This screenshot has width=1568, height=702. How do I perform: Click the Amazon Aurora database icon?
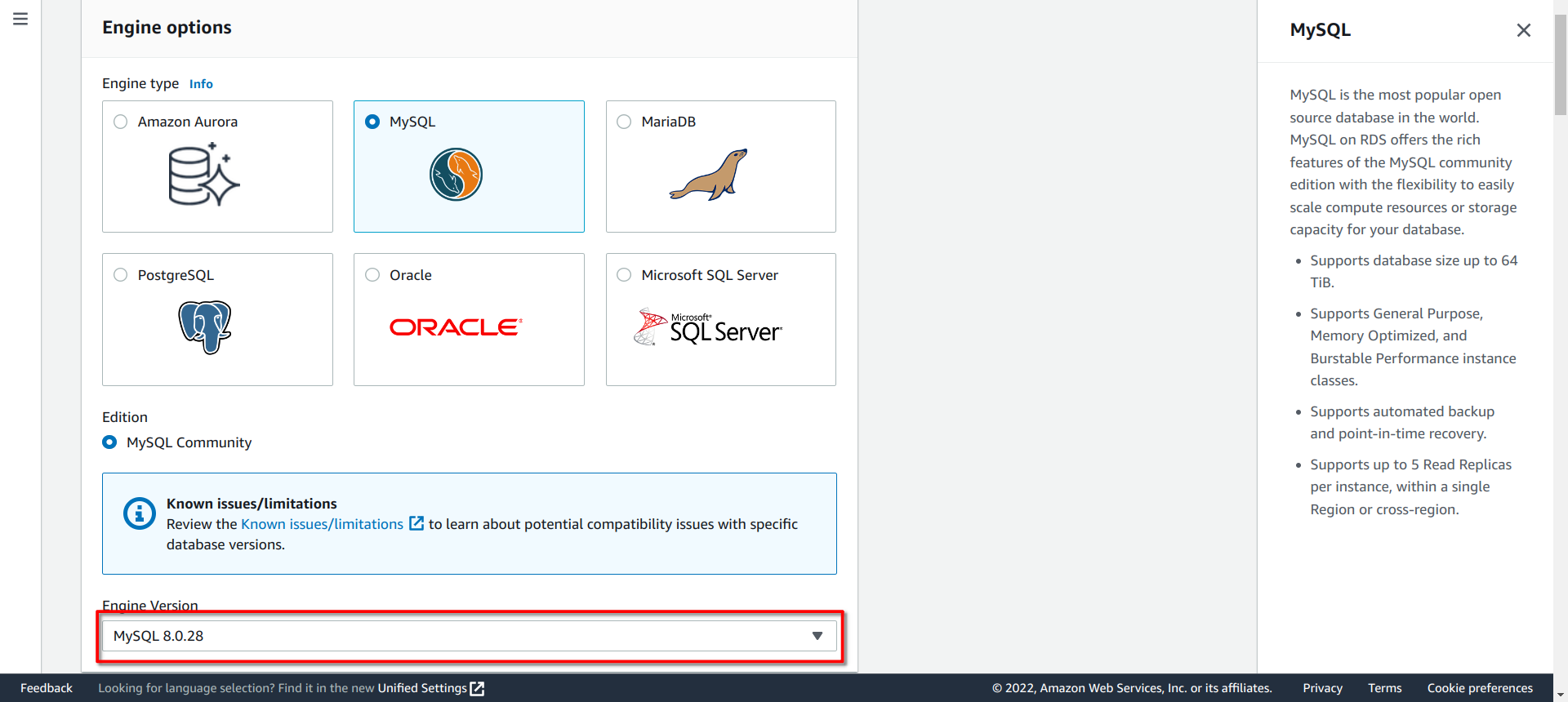point(204,175)
